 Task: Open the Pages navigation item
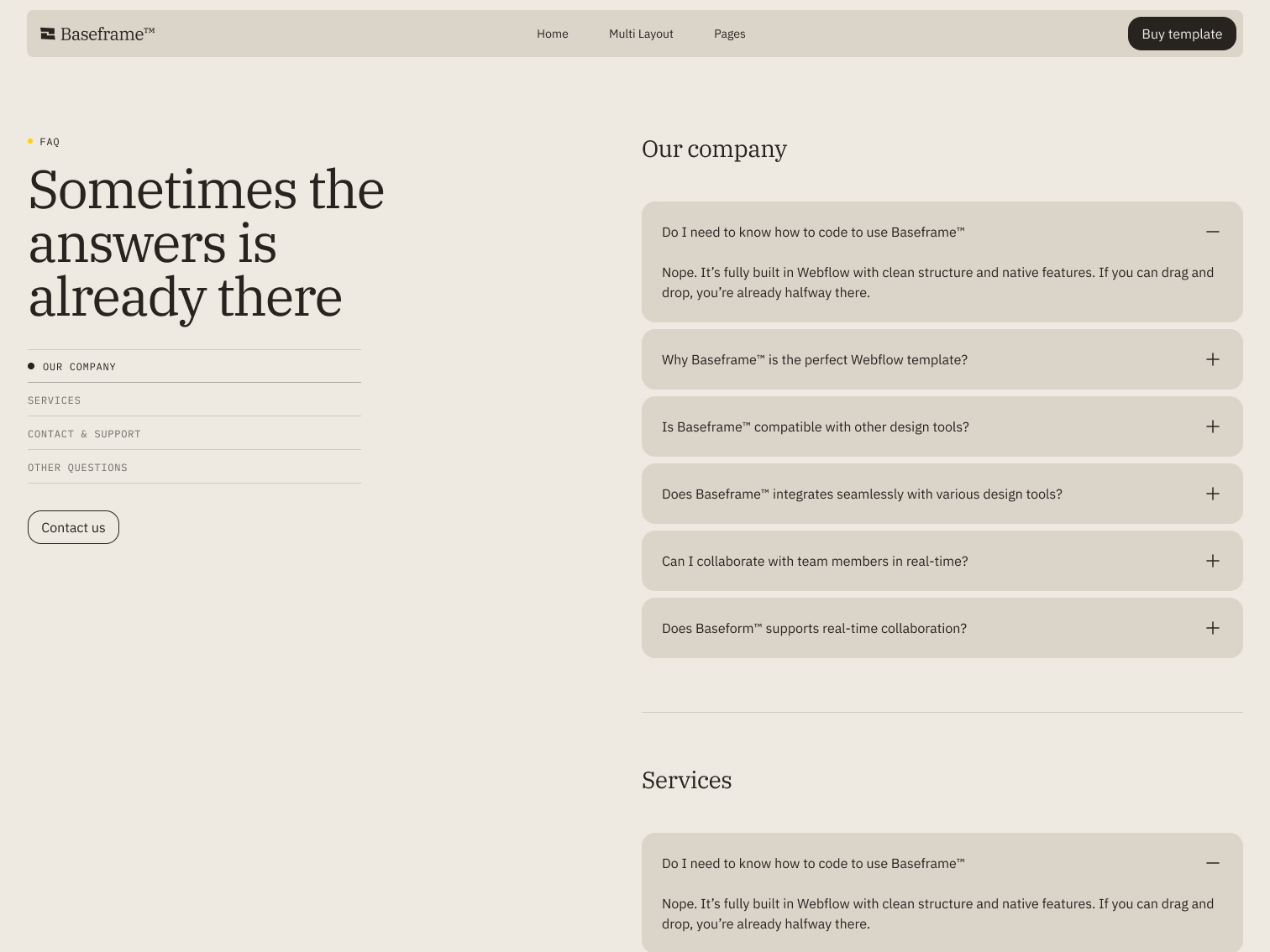pyautogui.click(x=729, y=34)
